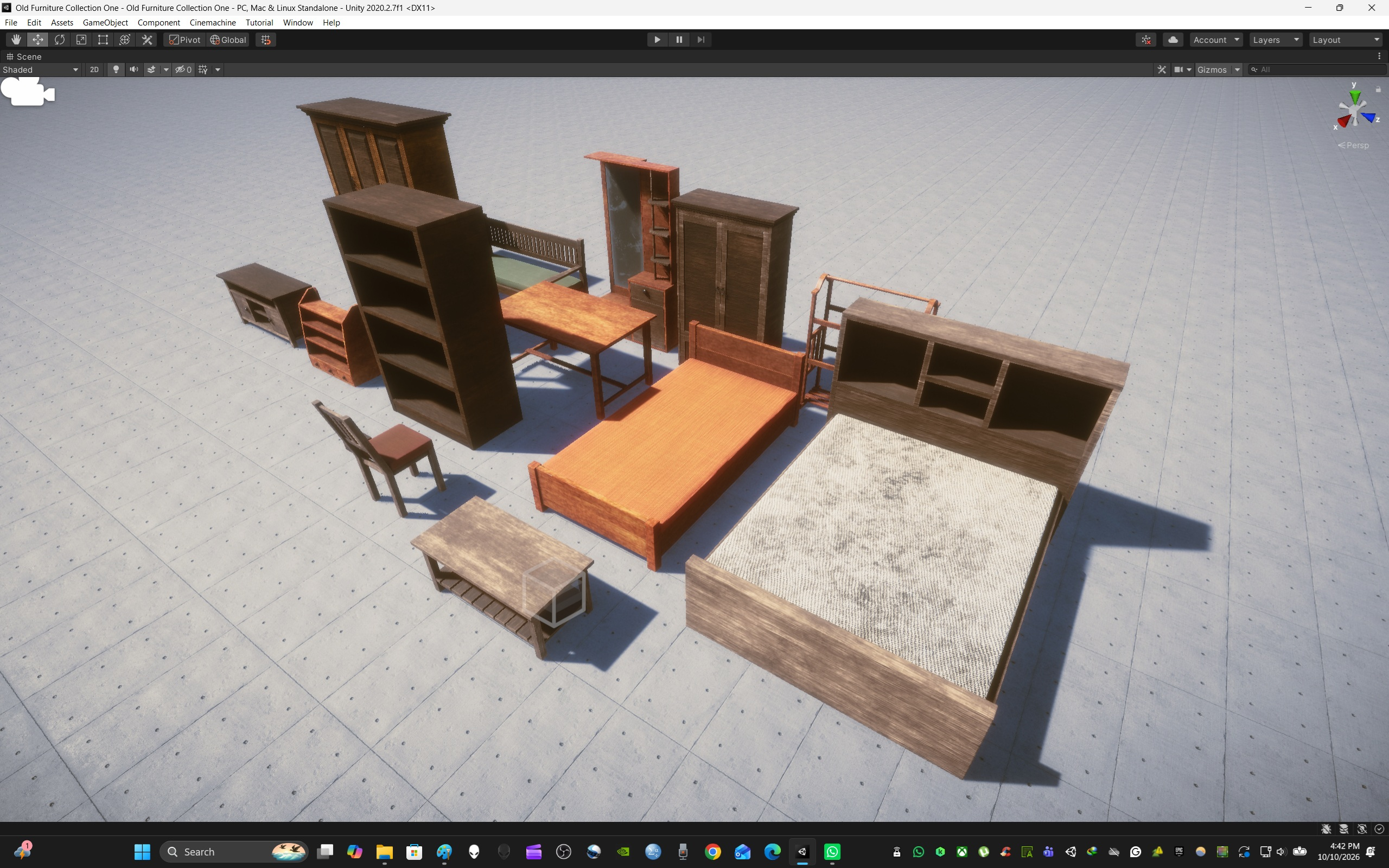
Task: Toggle Pivot handle position
Action: coord(185,40)
